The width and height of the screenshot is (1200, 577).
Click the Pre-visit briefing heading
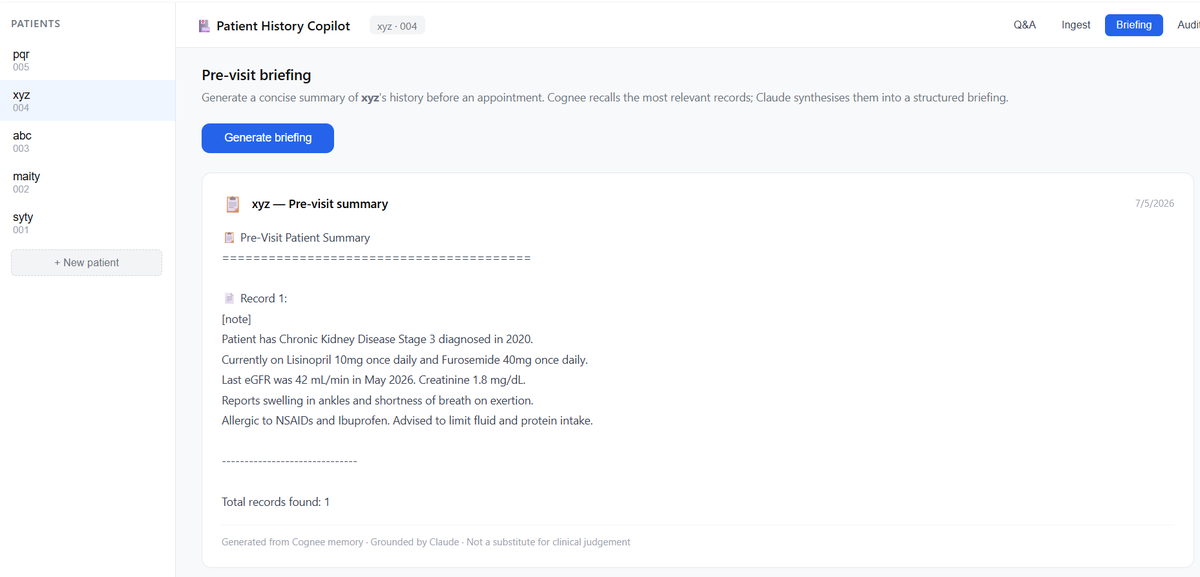pos(256,75)
